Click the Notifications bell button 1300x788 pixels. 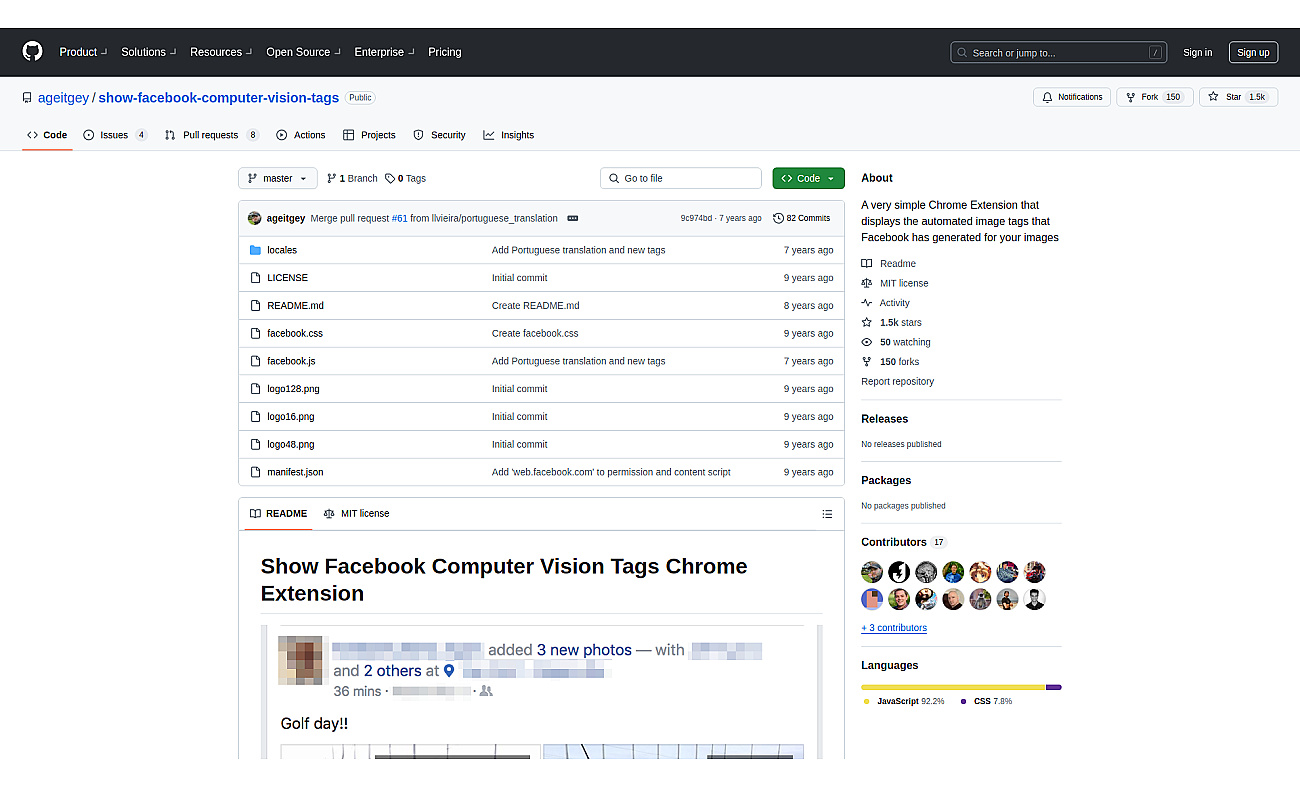pos(1072,97)
